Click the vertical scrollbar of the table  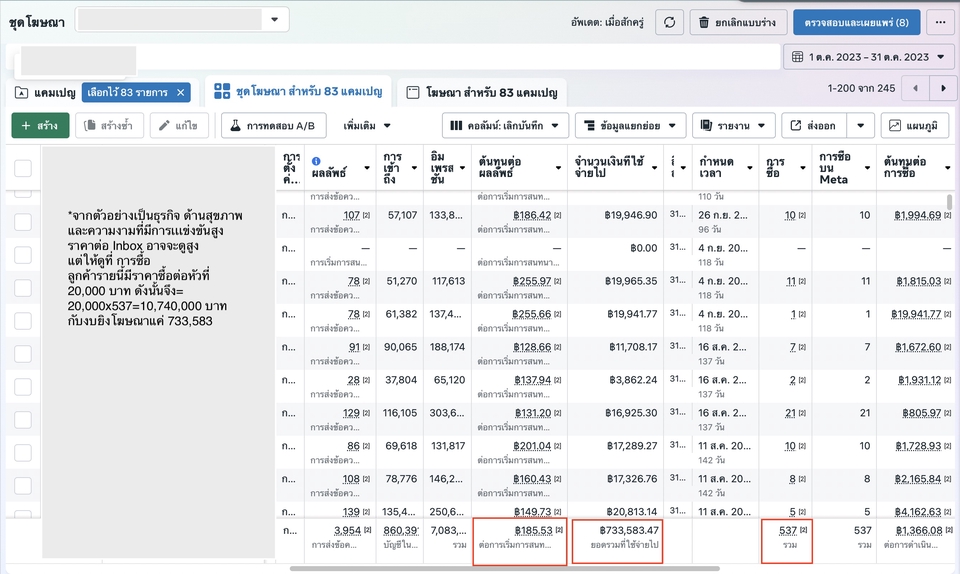point(950,202)
